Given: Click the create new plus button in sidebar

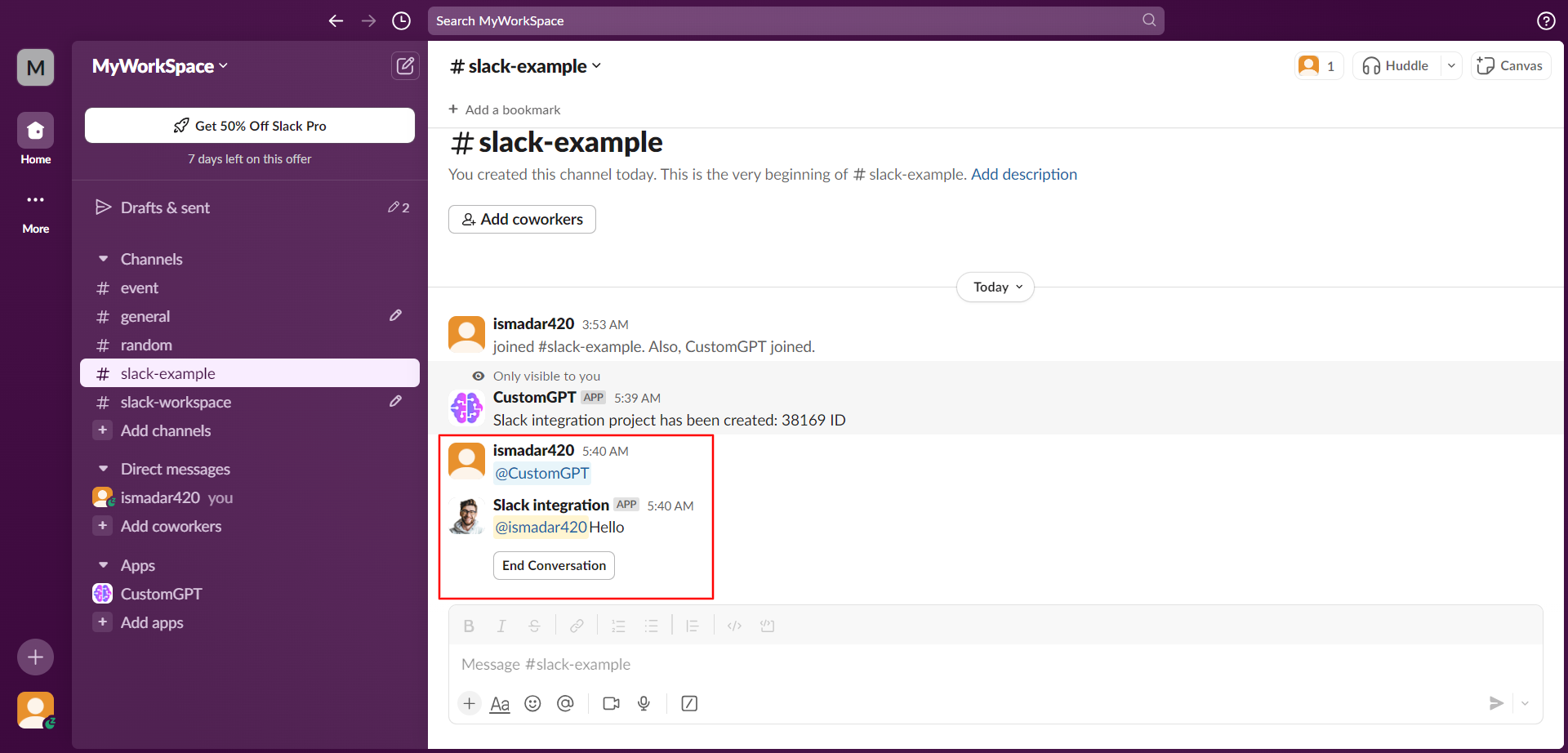Looking at the screenshot, I should click(36, 657).
